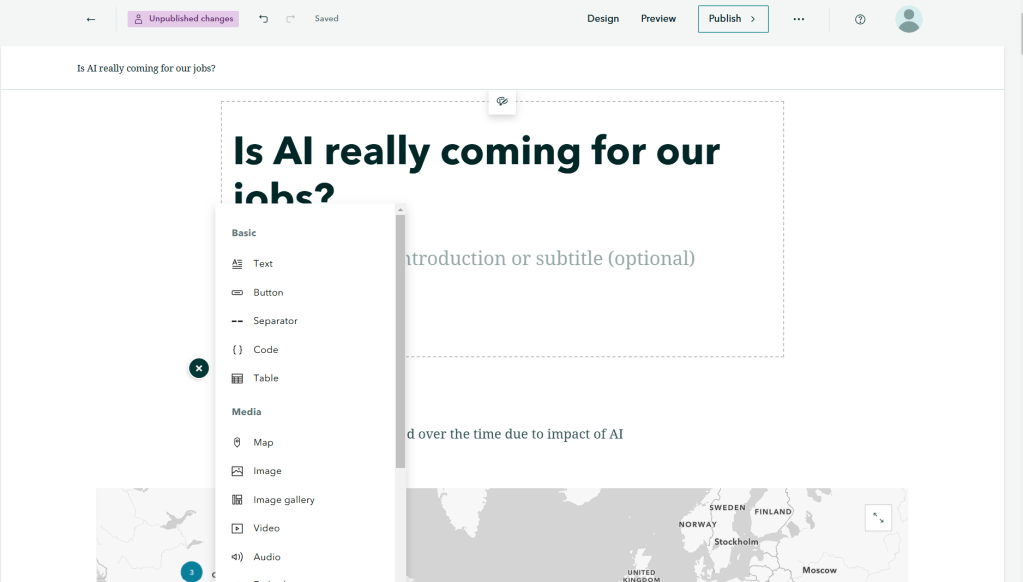Click the cover design paintbrush icon
Image resolution: width=1023 pixels, height=582 pixels.
click(502, 101)
